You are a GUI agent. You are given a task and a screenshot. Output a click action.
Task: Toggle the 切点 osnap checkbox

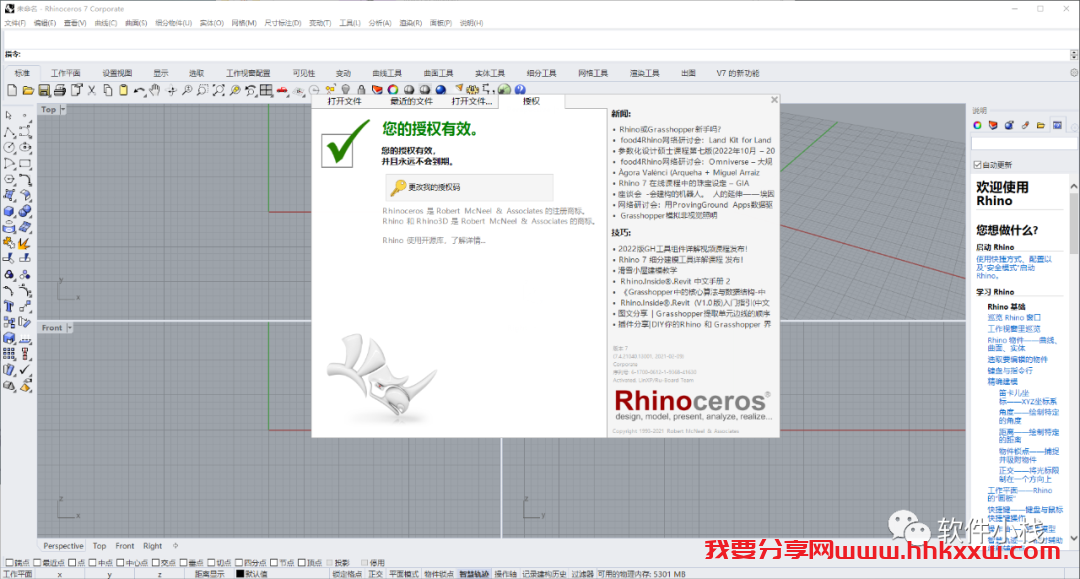[211, 562]
